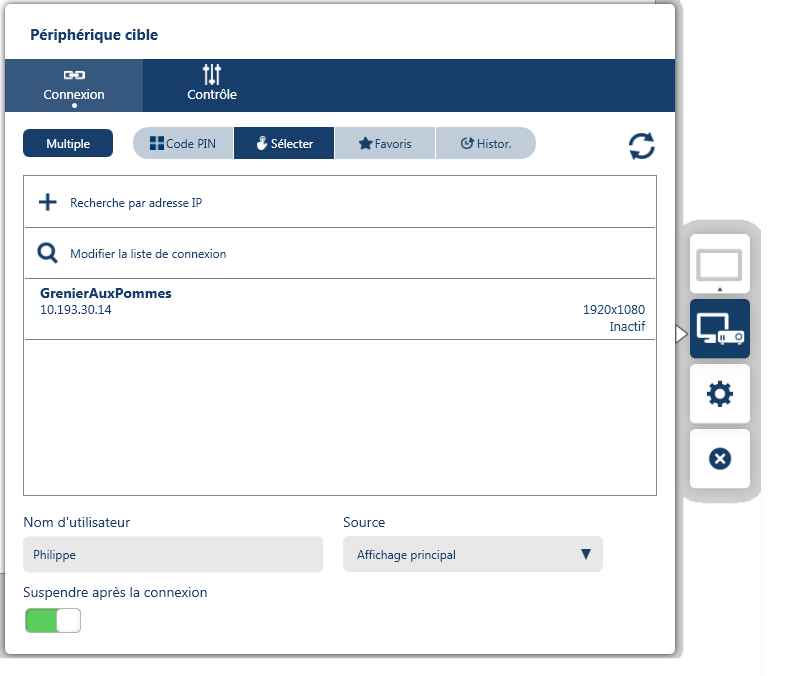
Task: Open settings via the gear icon
Action: [719, 394]
